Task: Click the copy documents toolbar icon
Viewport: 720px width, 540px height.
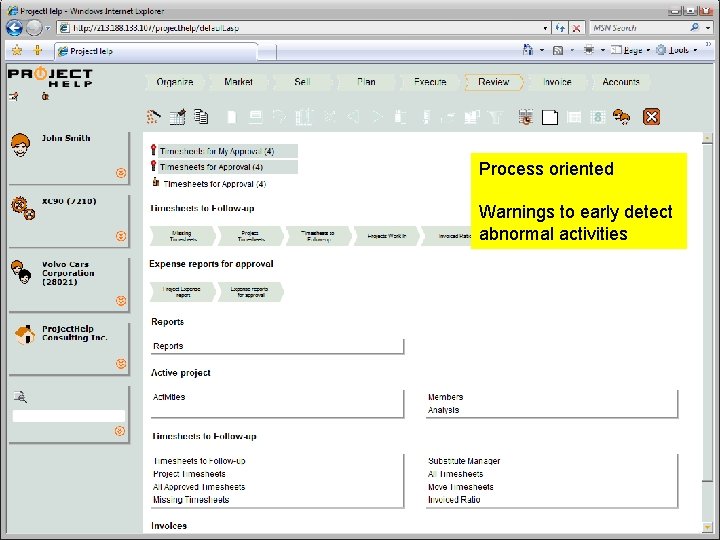Action: tap(201, 117)
